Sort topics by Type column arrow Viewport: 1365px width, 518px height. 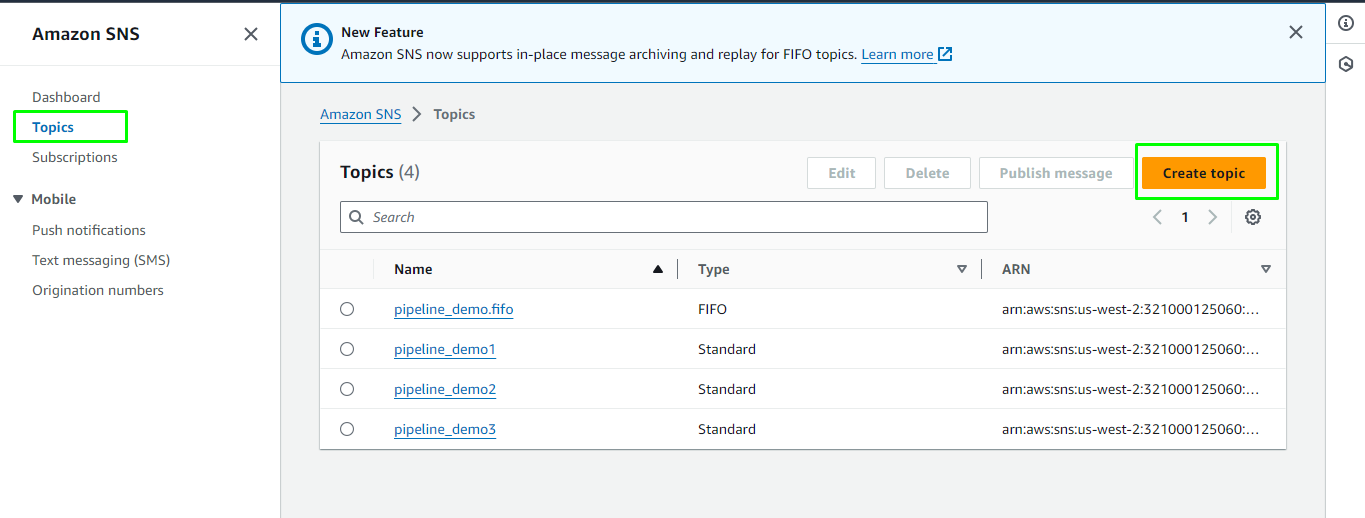point(962,269)
